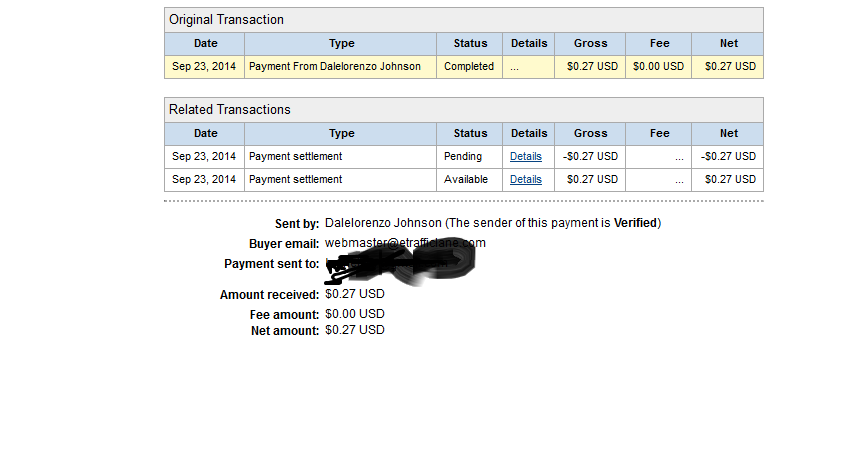Open Details link for Pending payment settlement

click(x=525, y=156)
